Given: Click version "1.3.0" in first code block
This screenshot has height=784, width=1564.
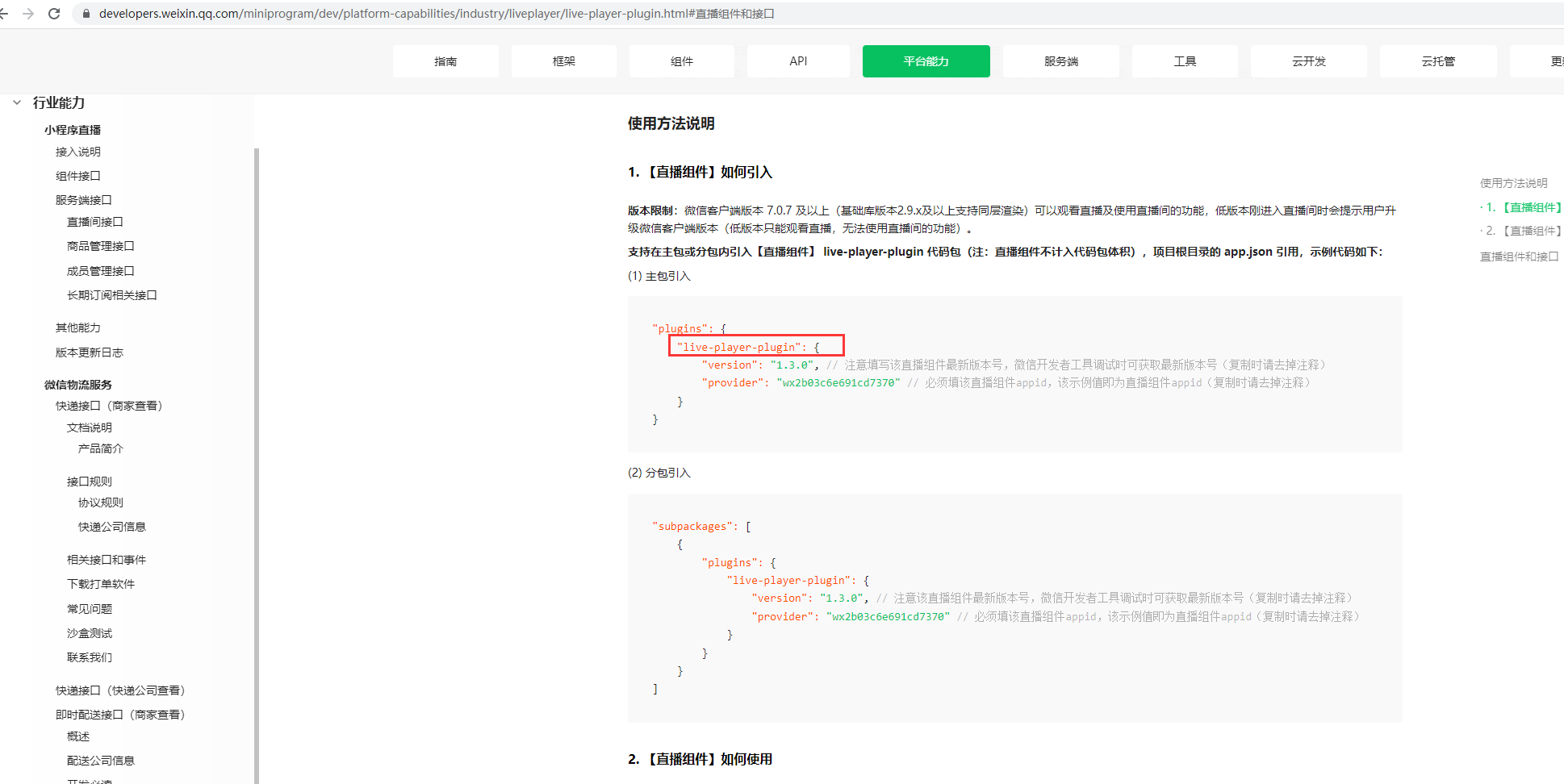Looking at the screenshot, I should tap(792, 365).
